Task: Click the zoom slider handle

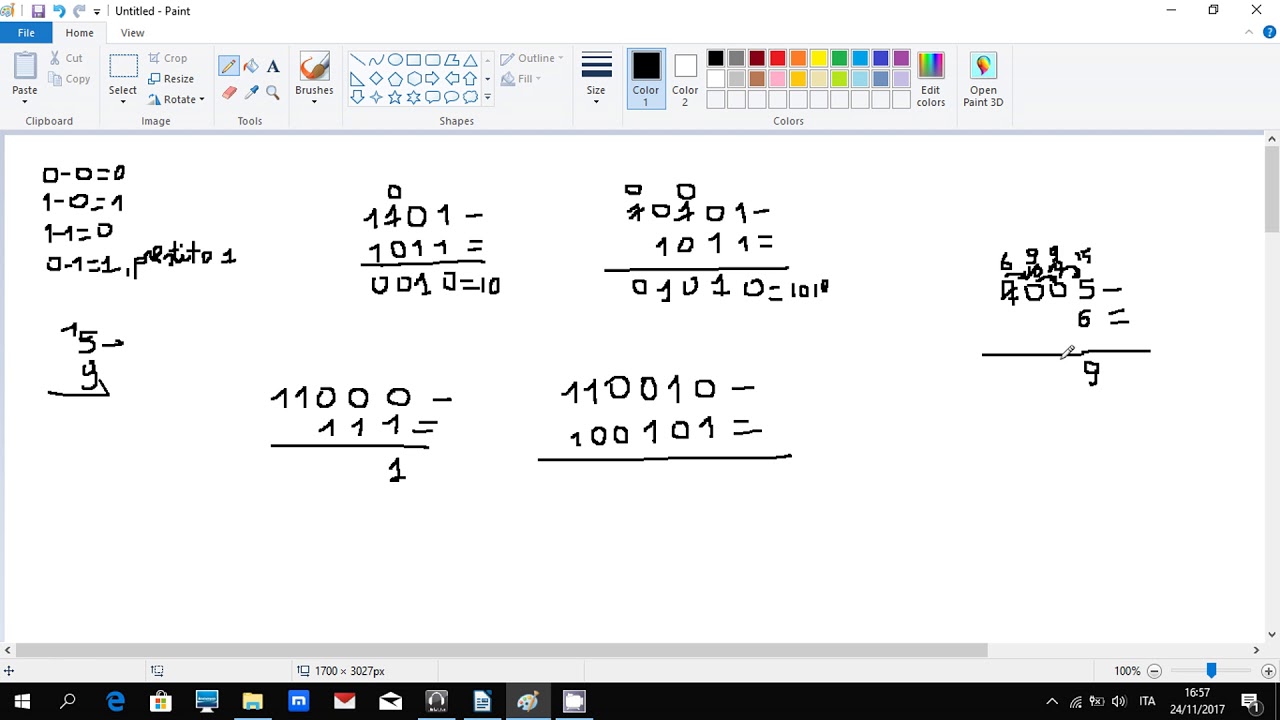Action: (x=1211, y=671)
